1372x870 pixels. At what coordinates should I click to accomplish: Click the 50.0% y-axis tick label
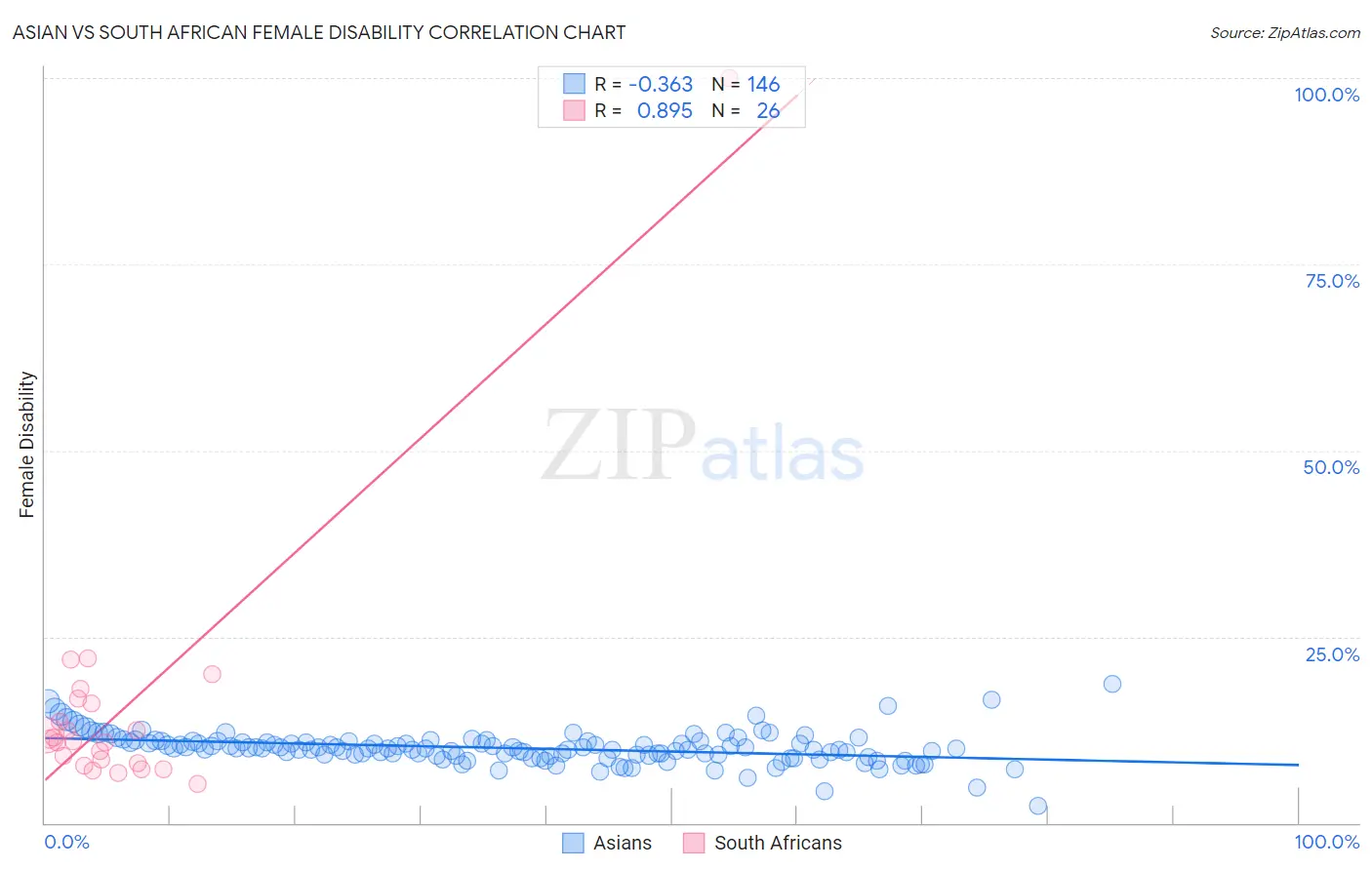coord(1331,467)
